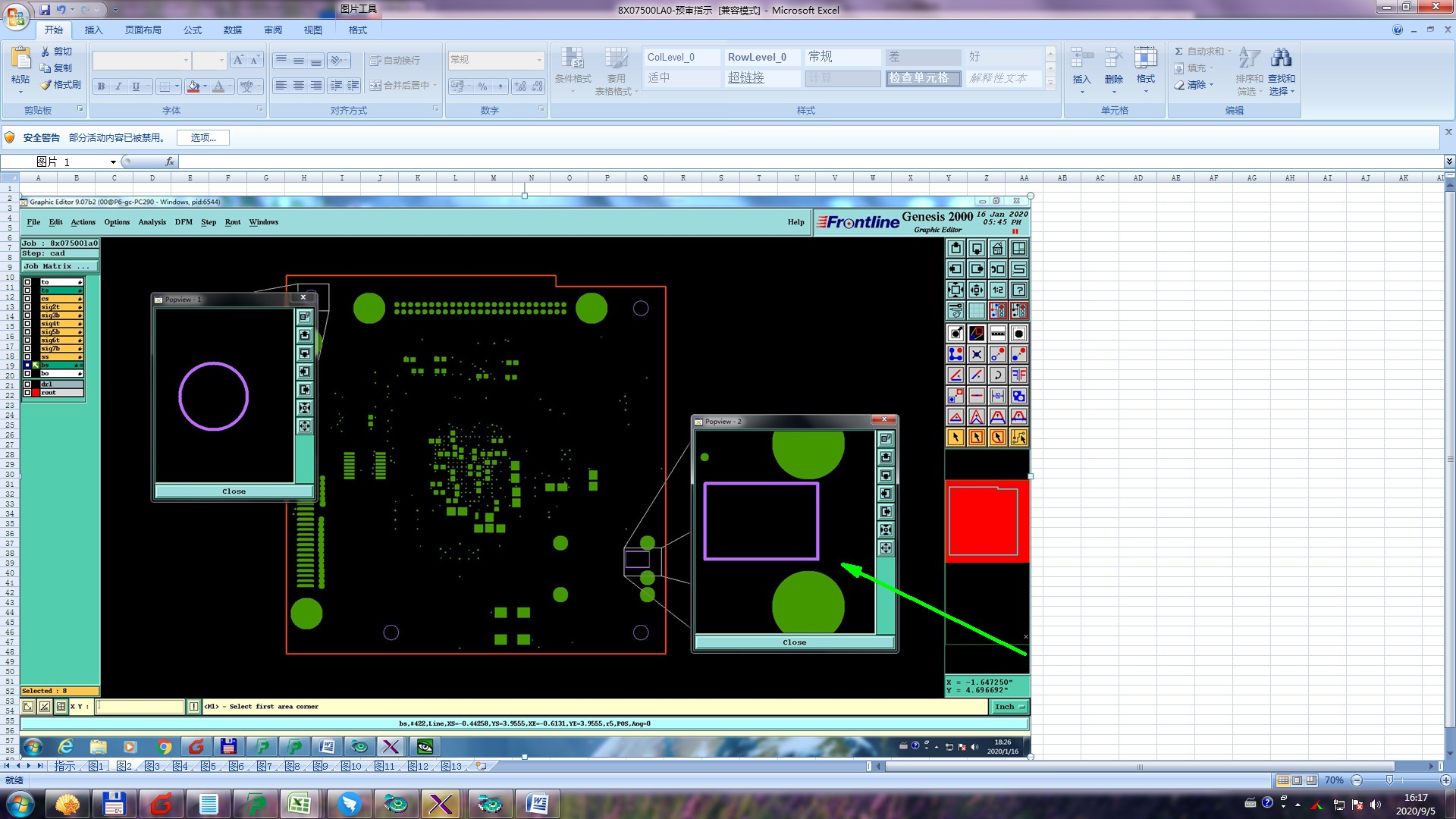The width and height of the screenshot is (1456, 819).
Task: Click insert function fx icon
Action: coord(170,162)
